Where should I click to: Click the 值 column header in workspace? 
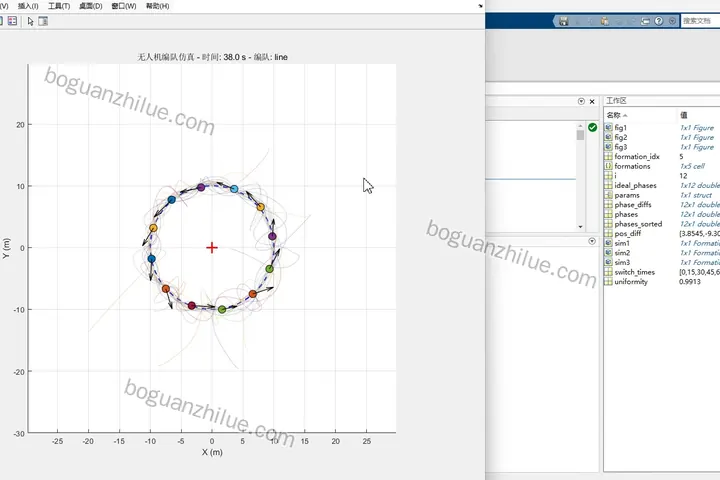pyautogui.click(x=684, y=115)
